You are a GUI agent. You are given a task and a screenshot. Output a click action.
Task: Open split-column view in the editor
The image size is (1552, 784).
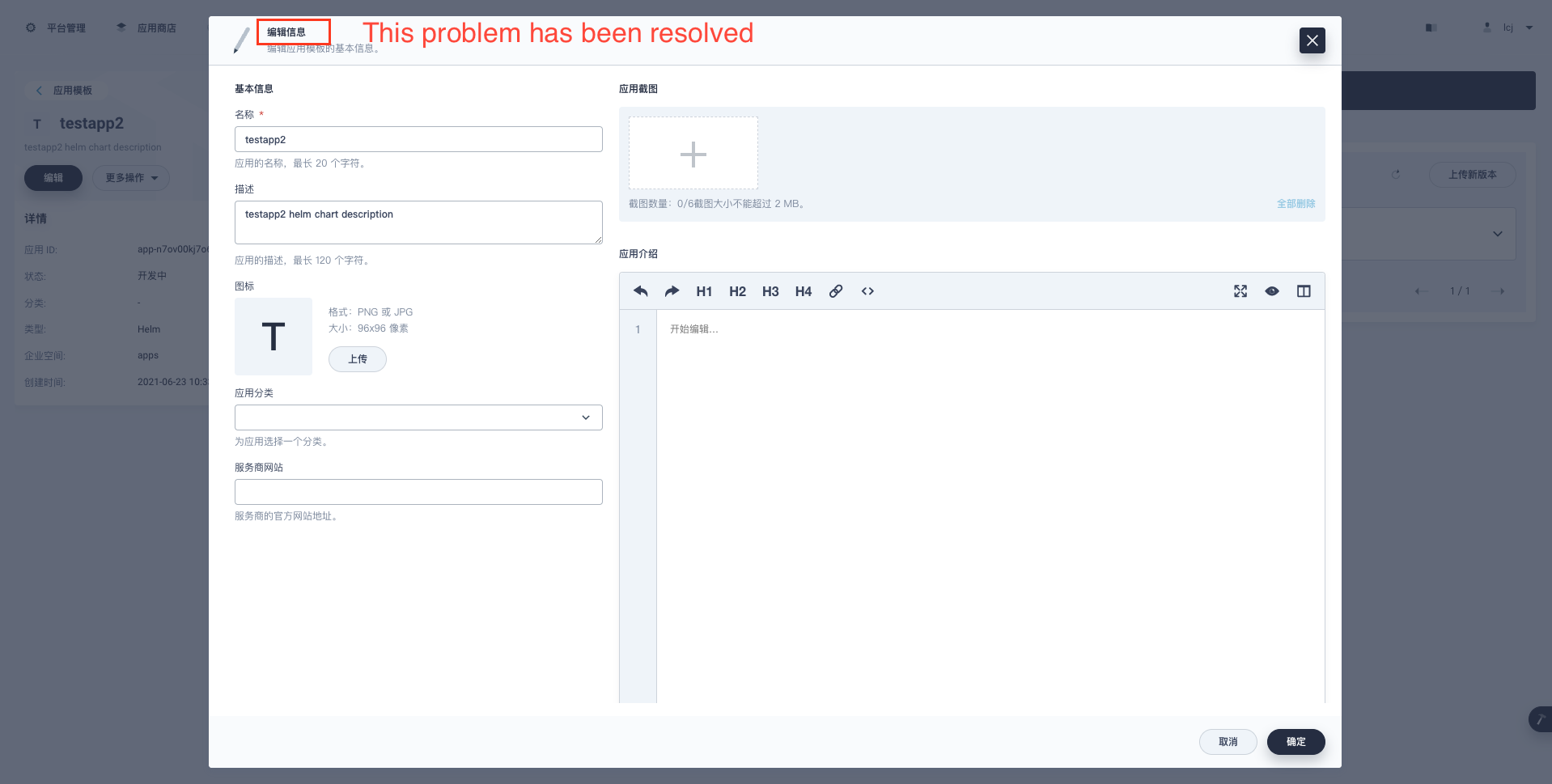coord(1304,291)
